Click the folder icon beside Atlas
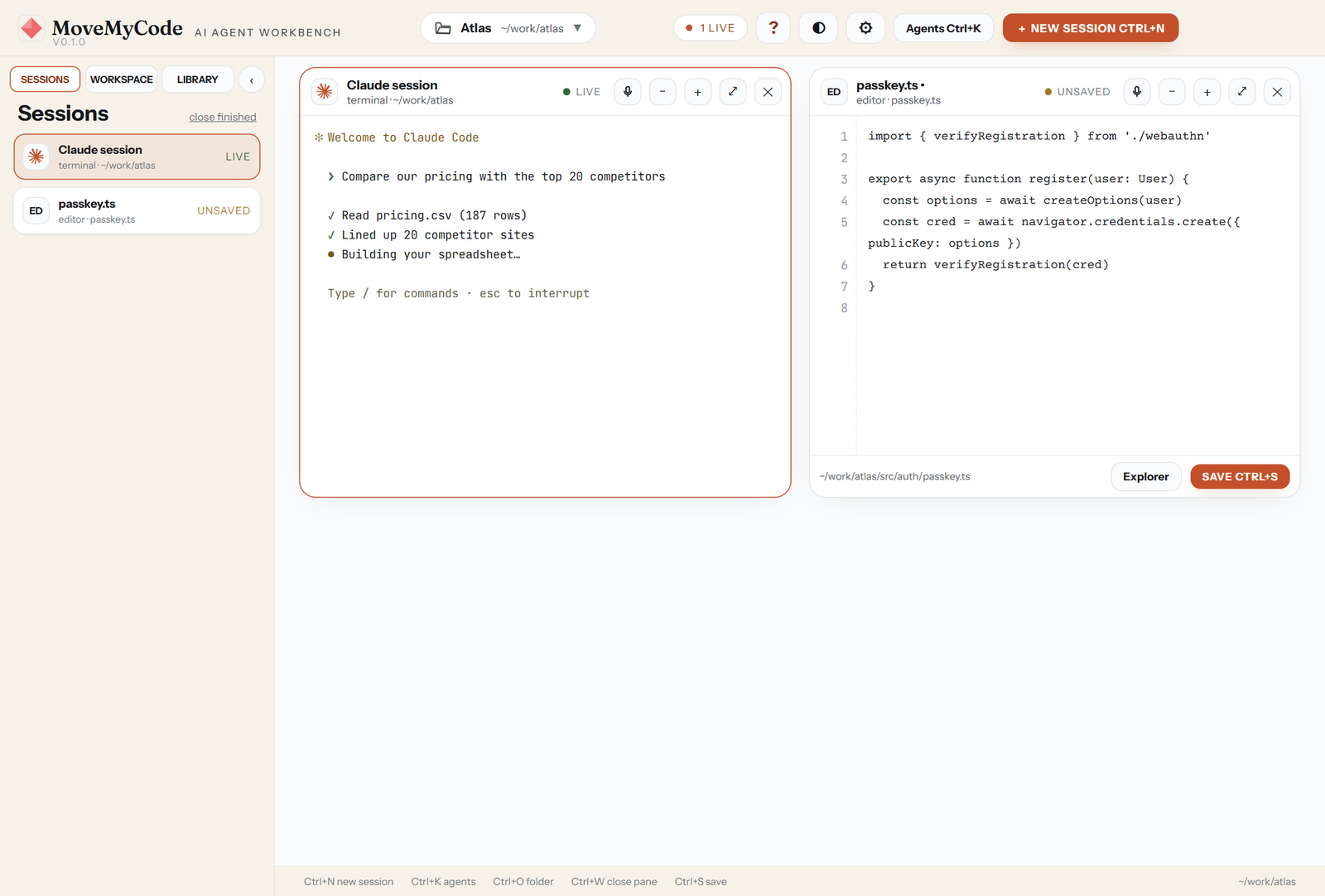Screen dimensions: 1325x896 pyautogui.click(x=443, y=28)
